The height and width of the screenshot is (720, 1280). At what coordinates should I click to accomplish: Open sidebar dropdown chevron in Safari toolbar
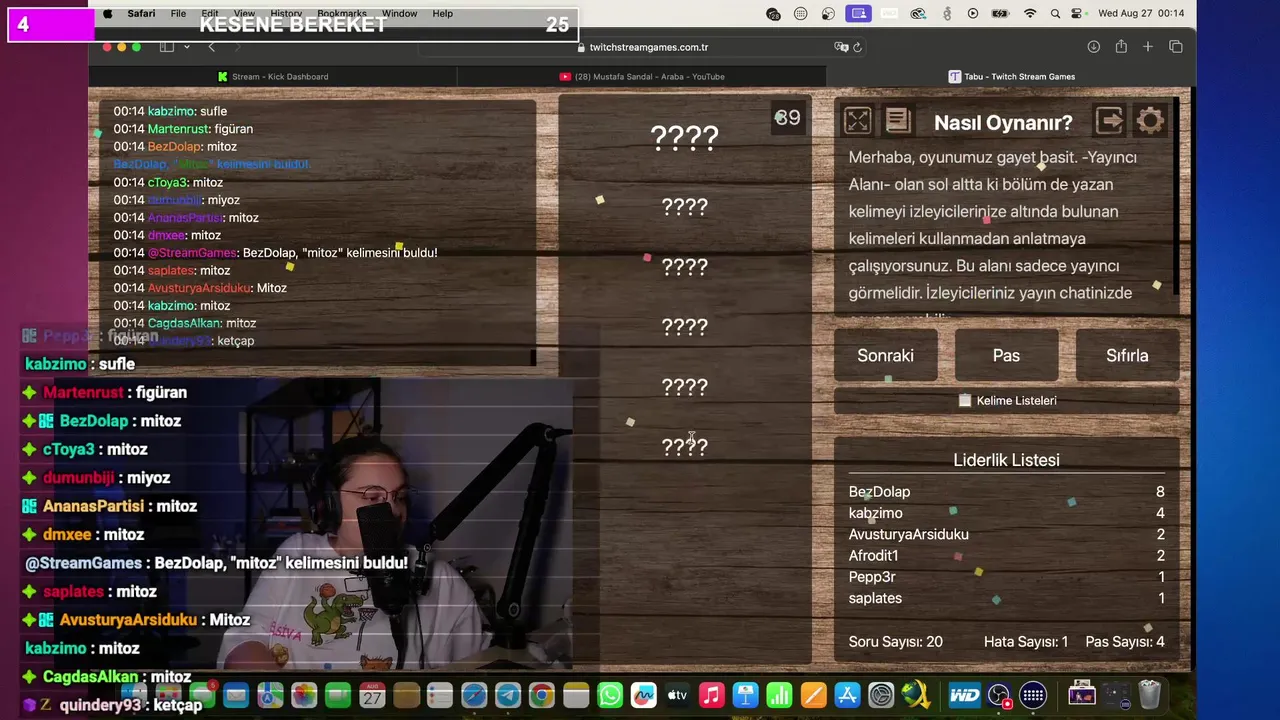(x=186, y=47)
